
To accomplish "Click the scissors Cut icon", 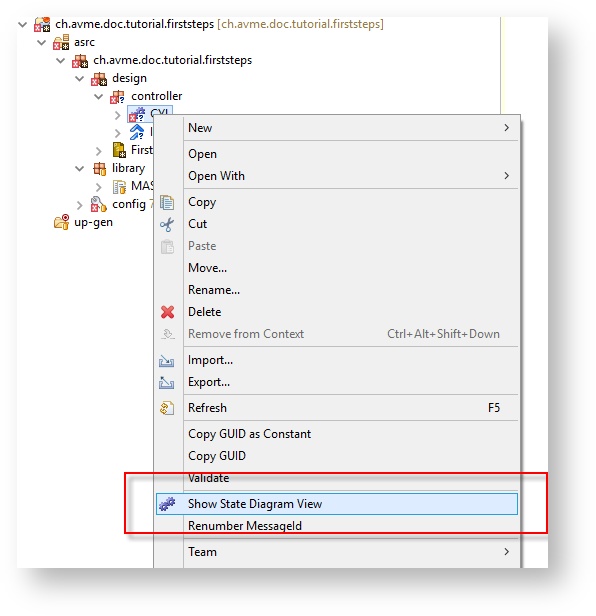I will [167, 224].
